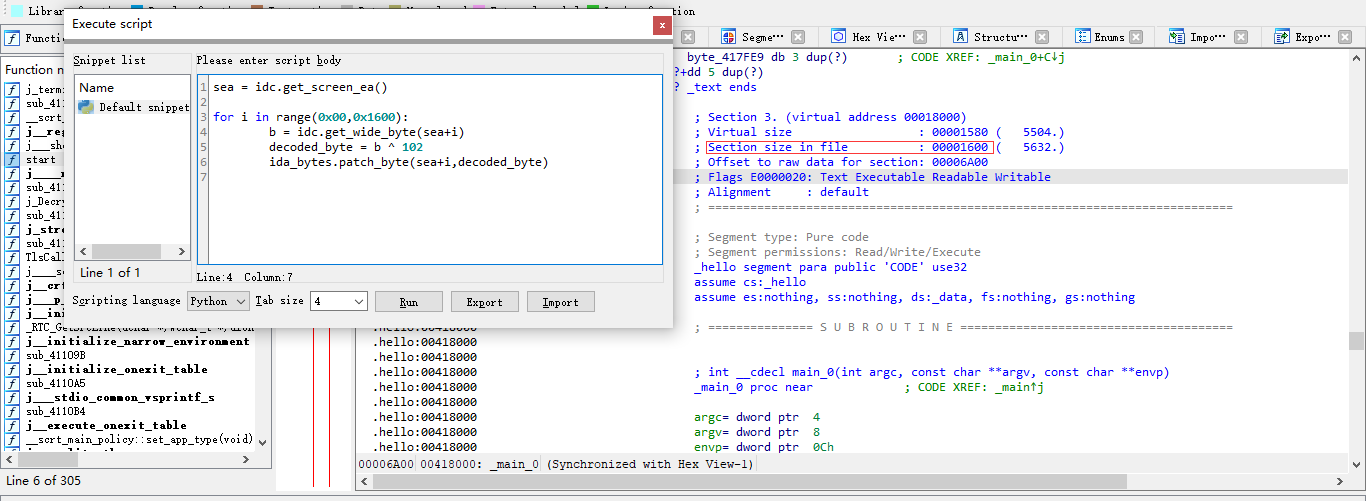Click the Segments tab icon

click(730, 37)
